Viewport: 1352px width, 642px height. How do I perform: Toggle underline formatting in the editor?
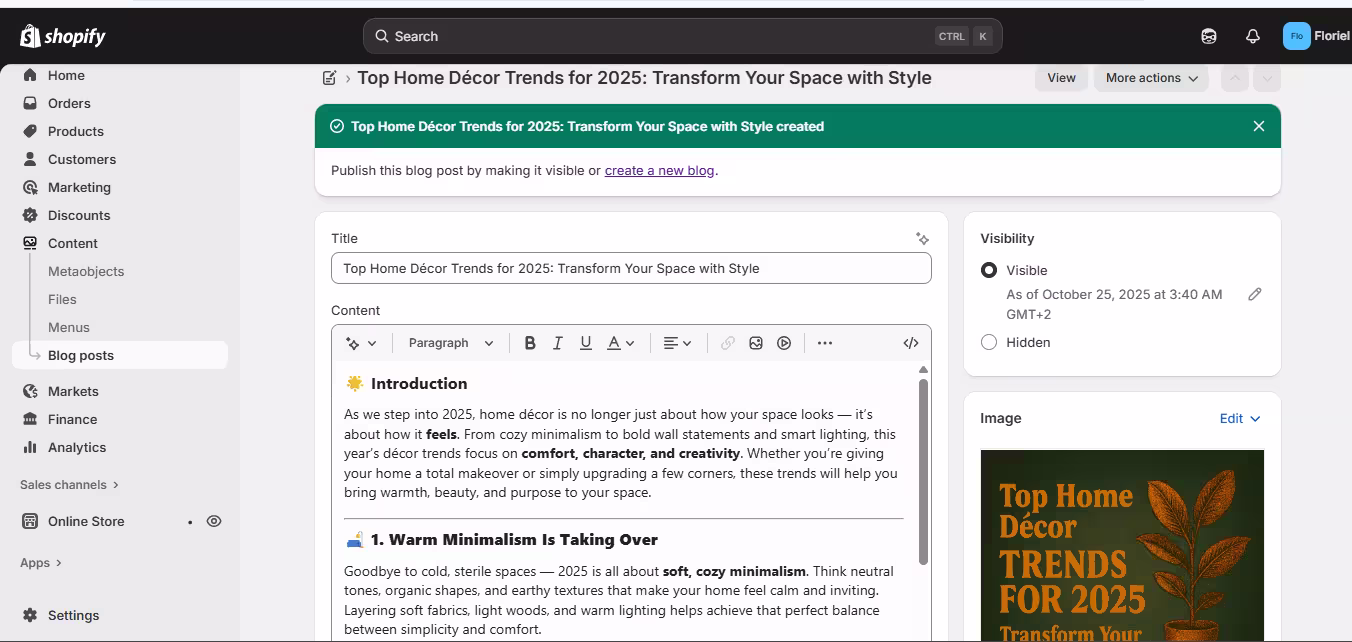coord(586,343)
